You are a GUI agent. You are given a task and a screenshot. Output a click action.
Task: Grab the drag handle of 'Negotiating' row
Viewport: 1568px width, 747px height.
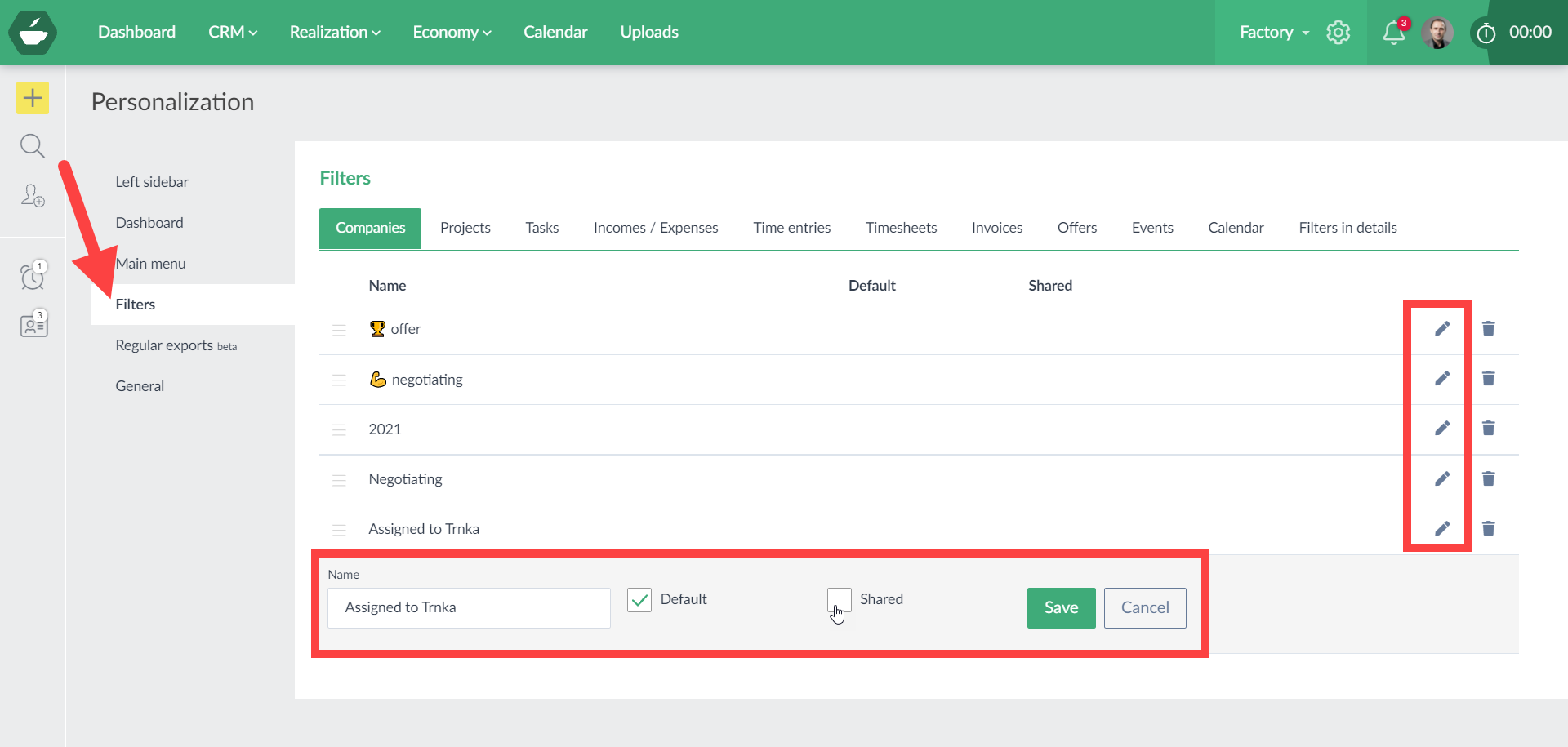tap(339, 480)
